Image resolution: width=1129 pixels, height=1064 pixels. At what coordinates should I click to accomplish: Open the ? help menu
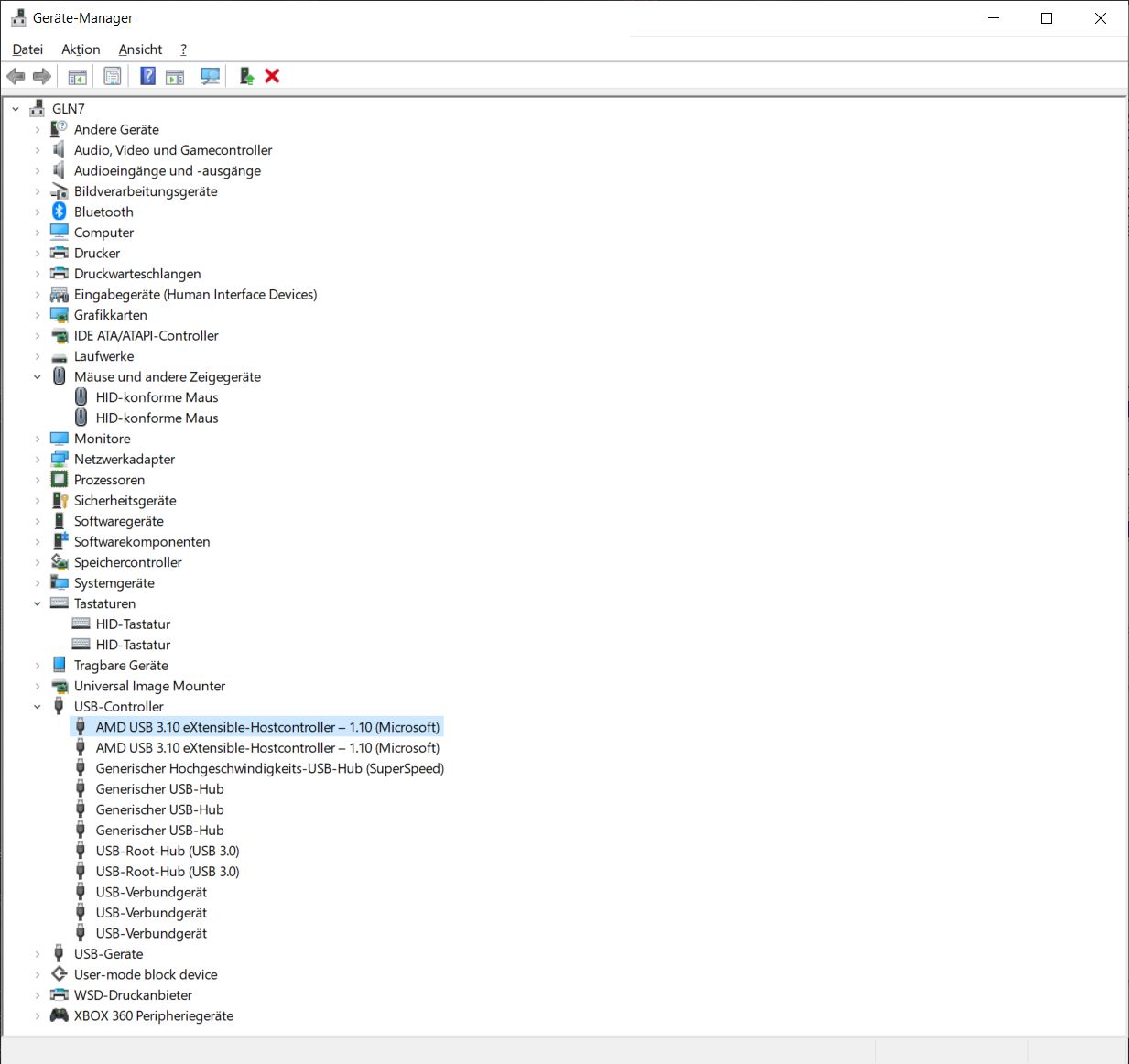[183, 49]
